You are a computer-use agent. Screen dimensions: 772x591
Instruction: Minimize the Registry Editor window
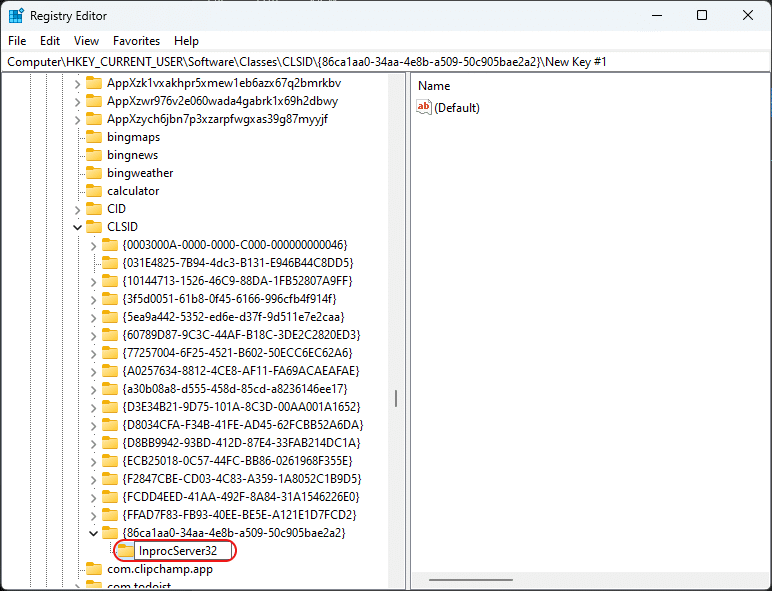tap(657, 16)
